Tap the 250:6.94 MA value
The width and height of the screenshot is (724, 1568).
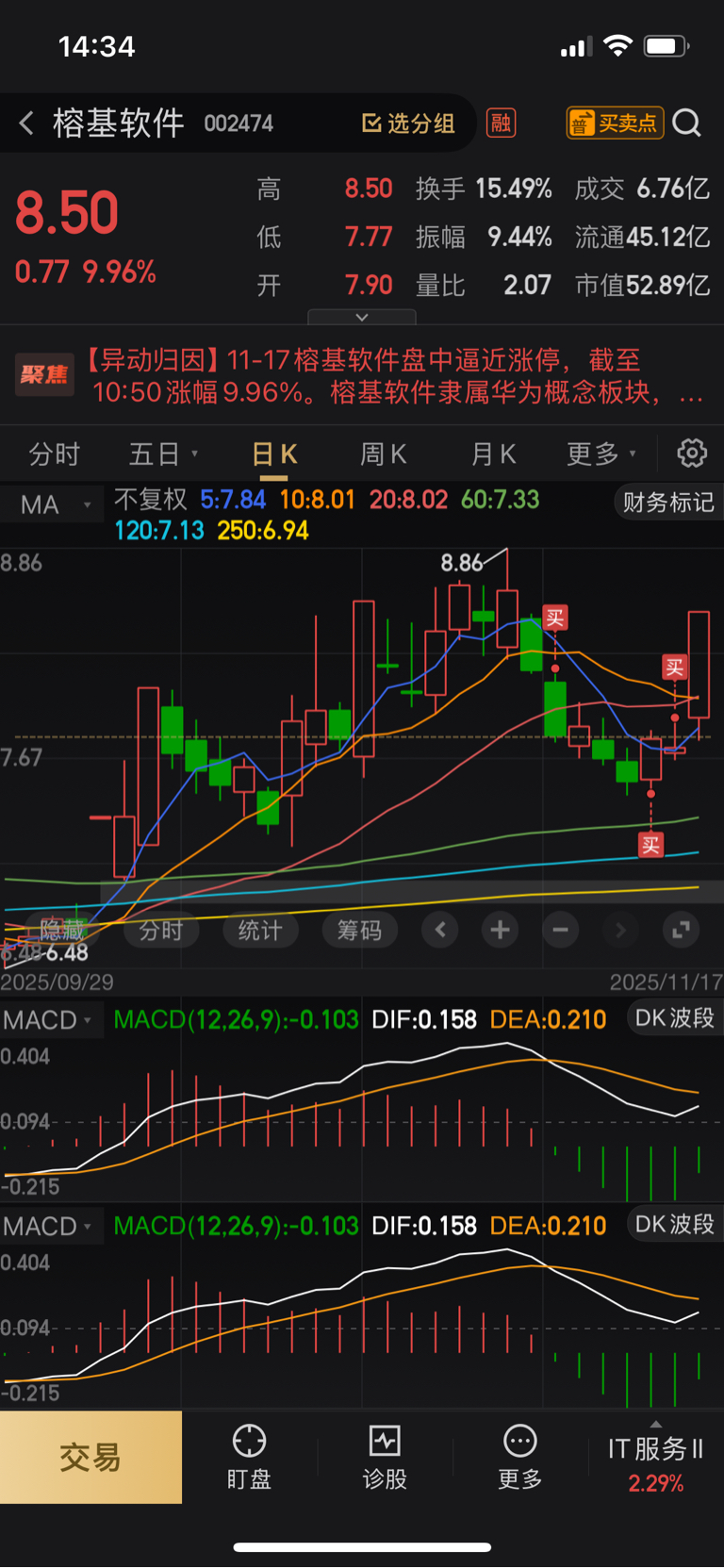point(263,530)
